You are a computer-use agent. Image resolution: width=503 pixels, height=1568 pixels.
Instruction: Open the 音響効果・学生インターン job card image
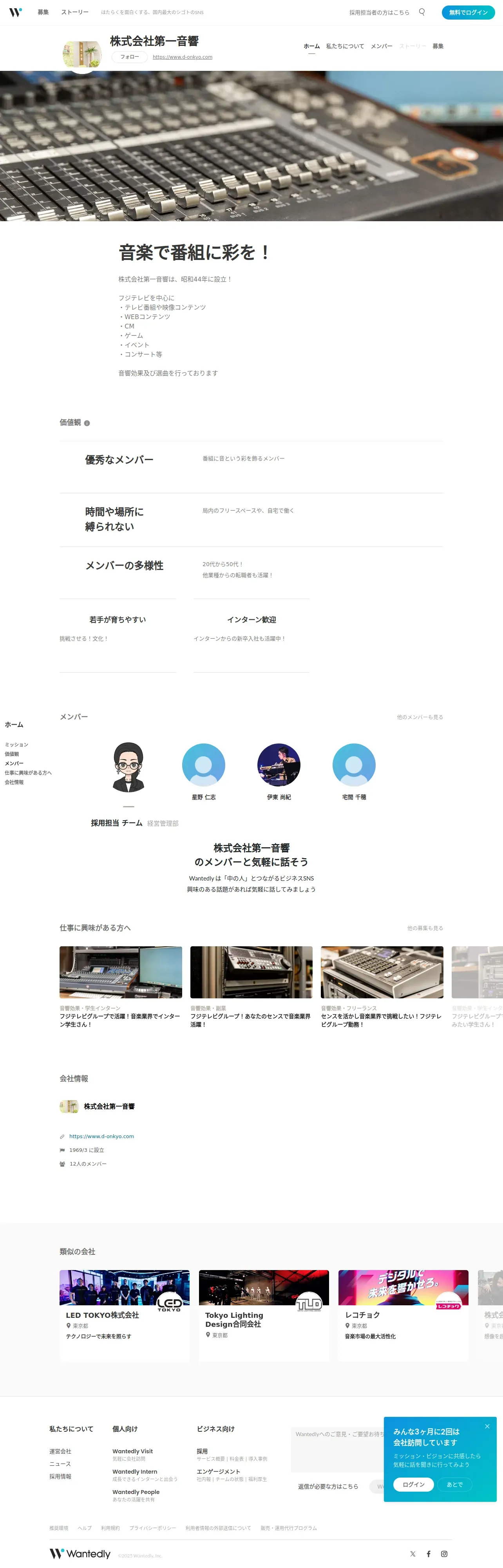click(121, 972)
